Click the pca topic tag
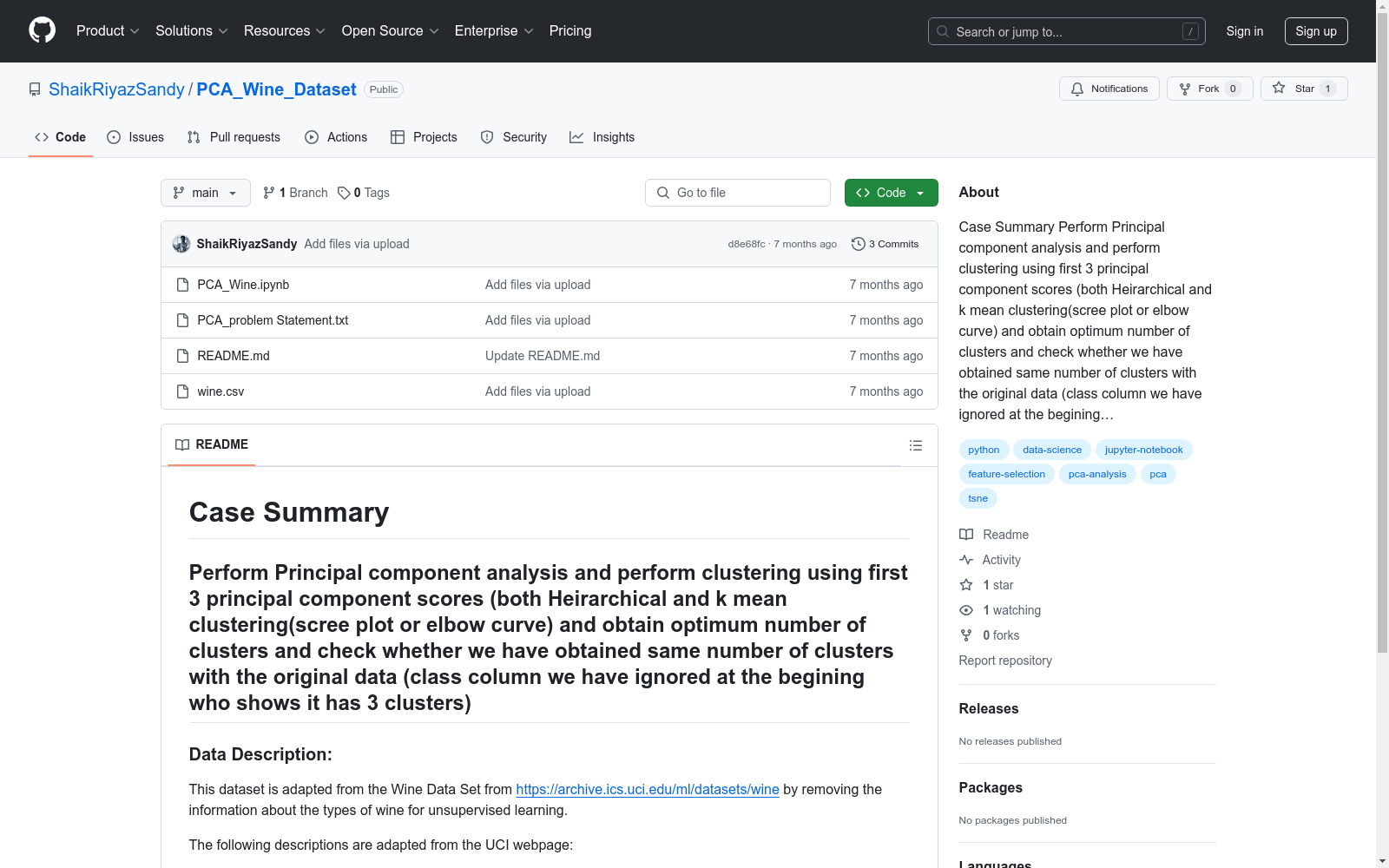The height and width of the screenshot is (868, 1389). pyautogui.click(x=1158, y=474)
